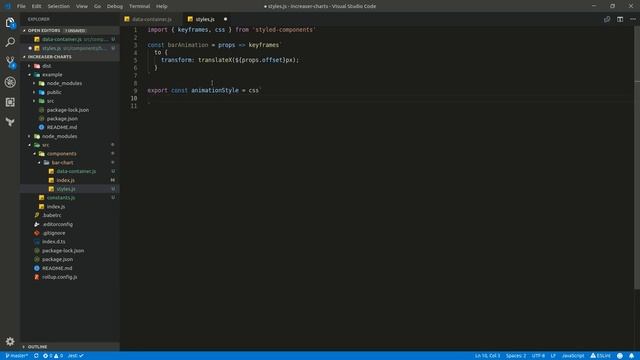640x360 pixels.
Task: Open the File menu
Action: (21, 6)
